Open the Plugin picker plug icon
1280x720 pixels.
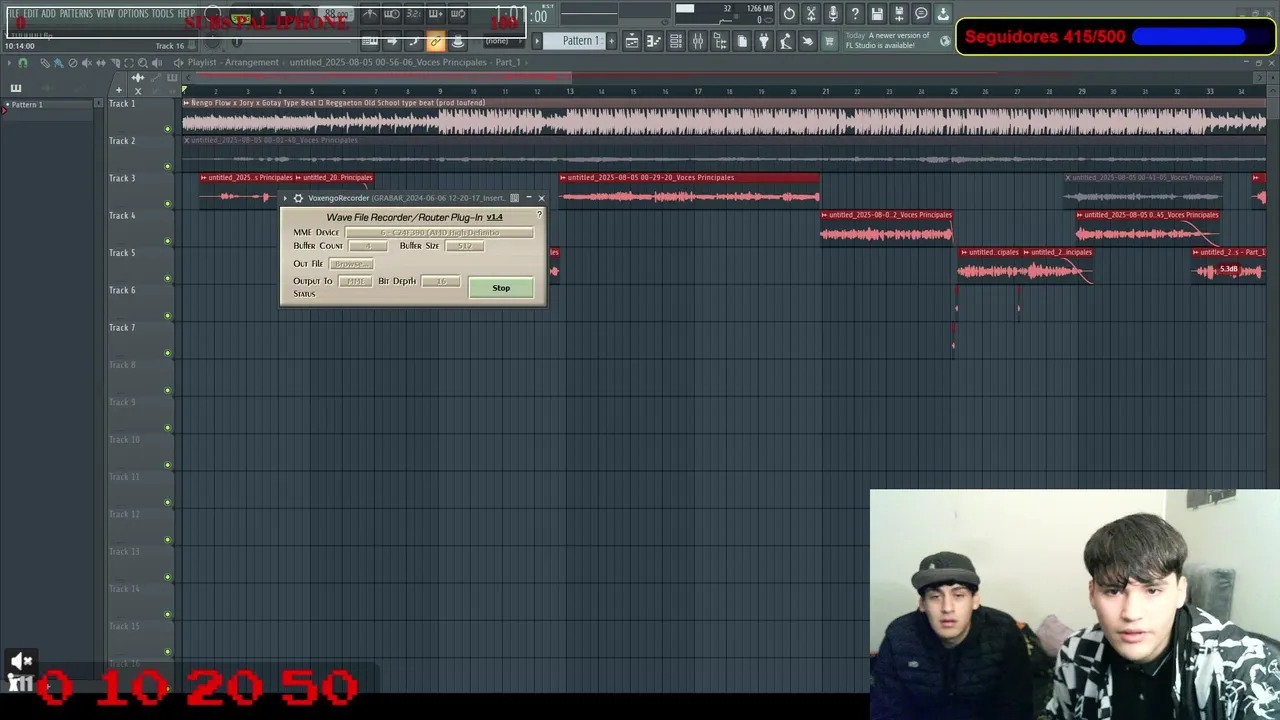click(x=764, y=41)
